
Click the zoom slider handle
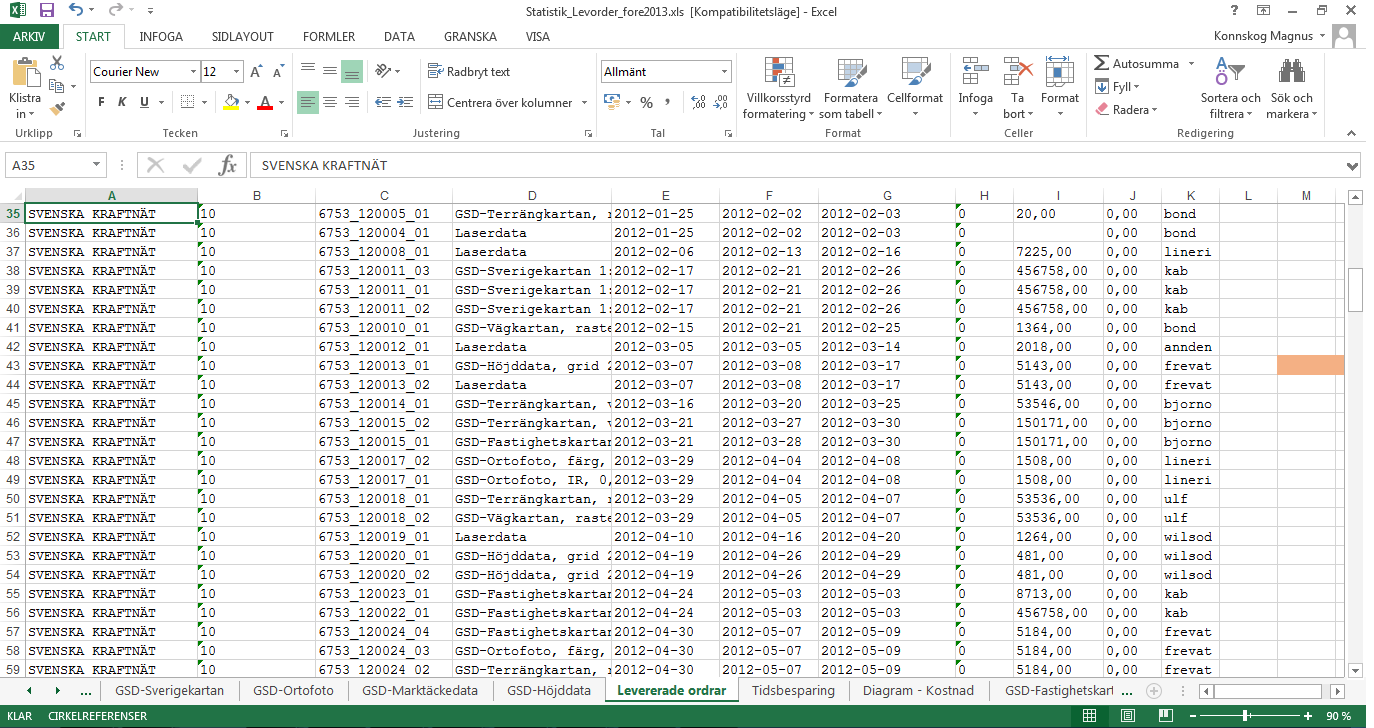click(1244, 716)
